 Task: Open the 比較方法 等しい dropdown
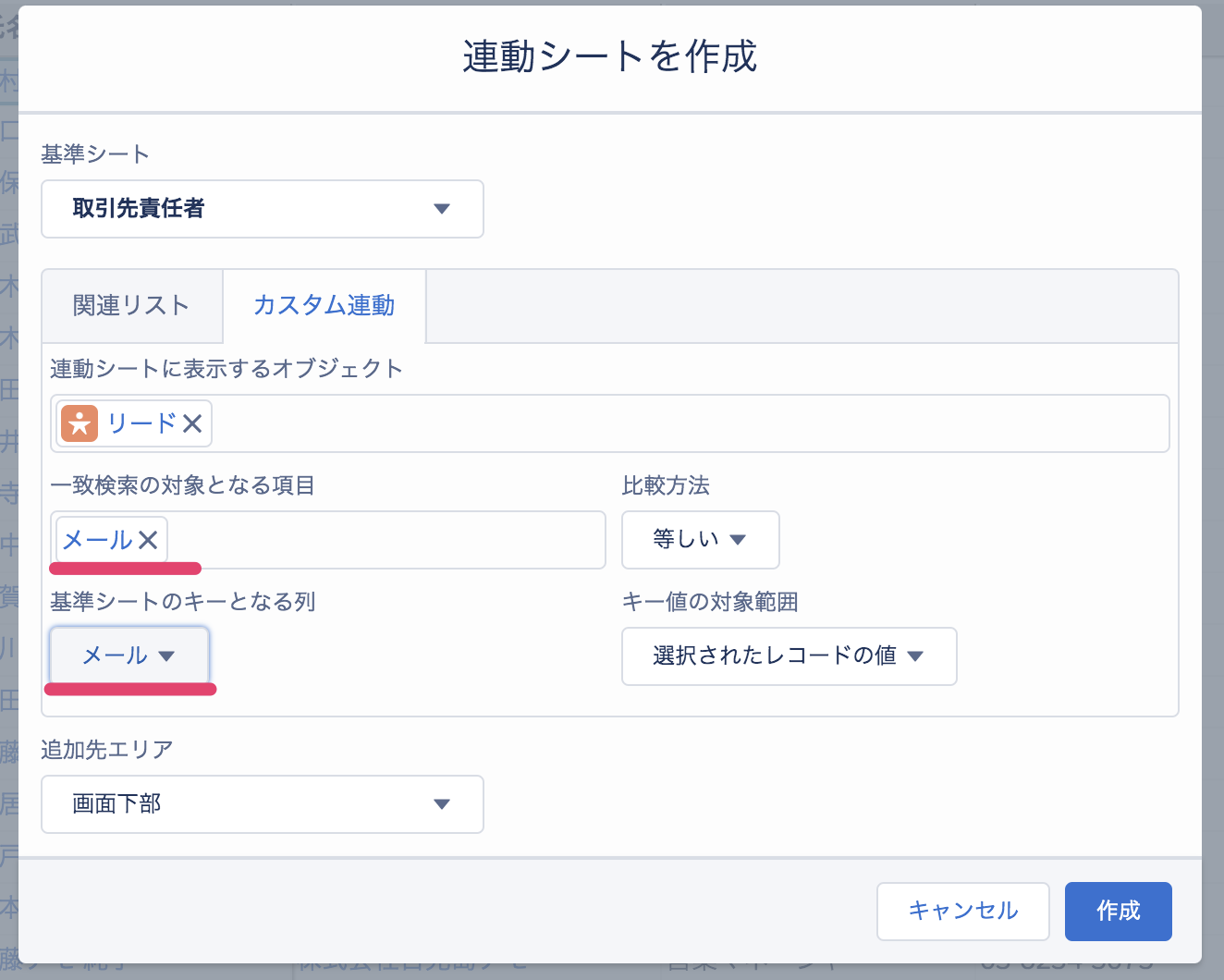pyautogui.click(x=701, y=540)
